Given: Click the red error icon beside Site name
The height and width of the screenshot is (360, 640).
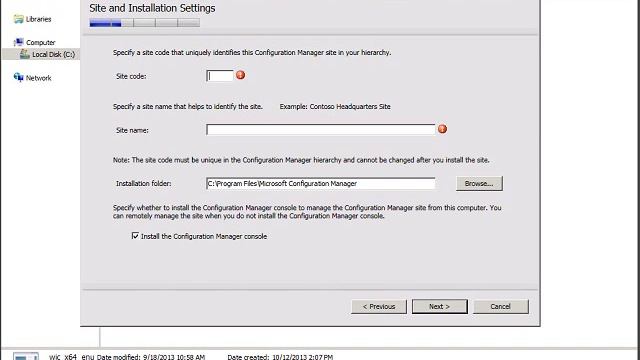Looking at the screenshot, I should [x=442, y=129].
